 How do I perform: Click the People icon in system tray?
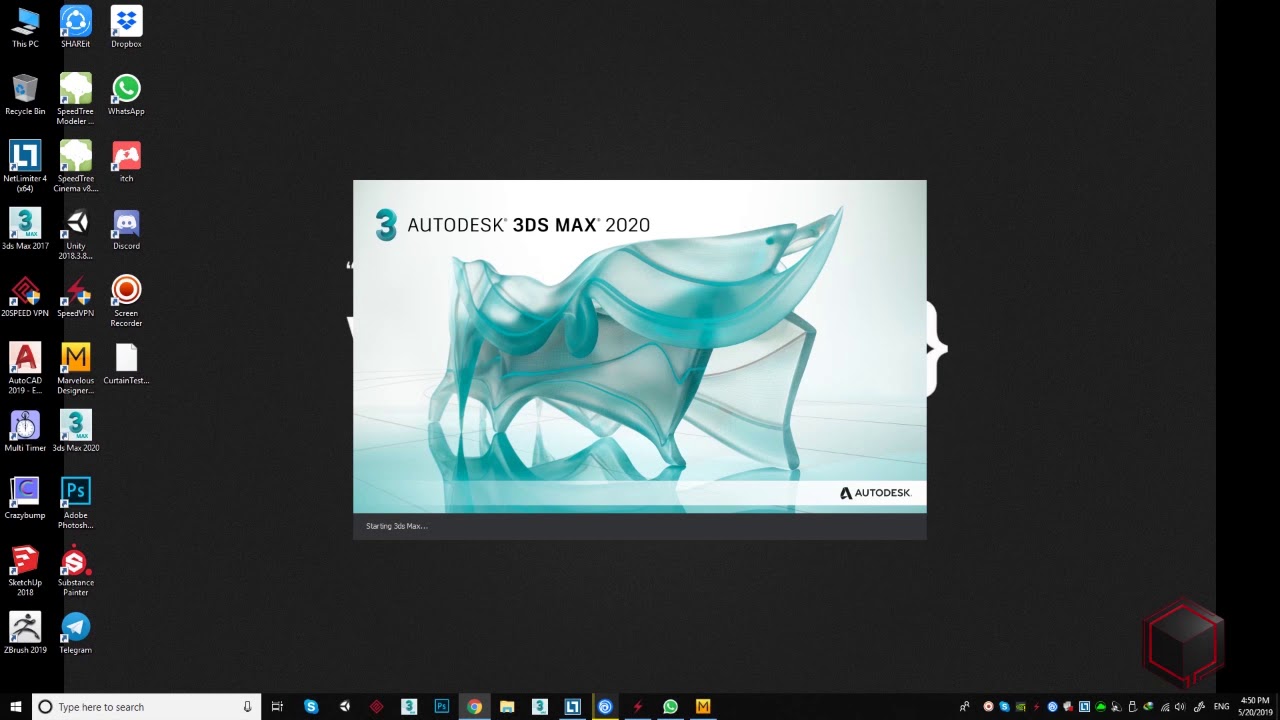coord(964,707)
